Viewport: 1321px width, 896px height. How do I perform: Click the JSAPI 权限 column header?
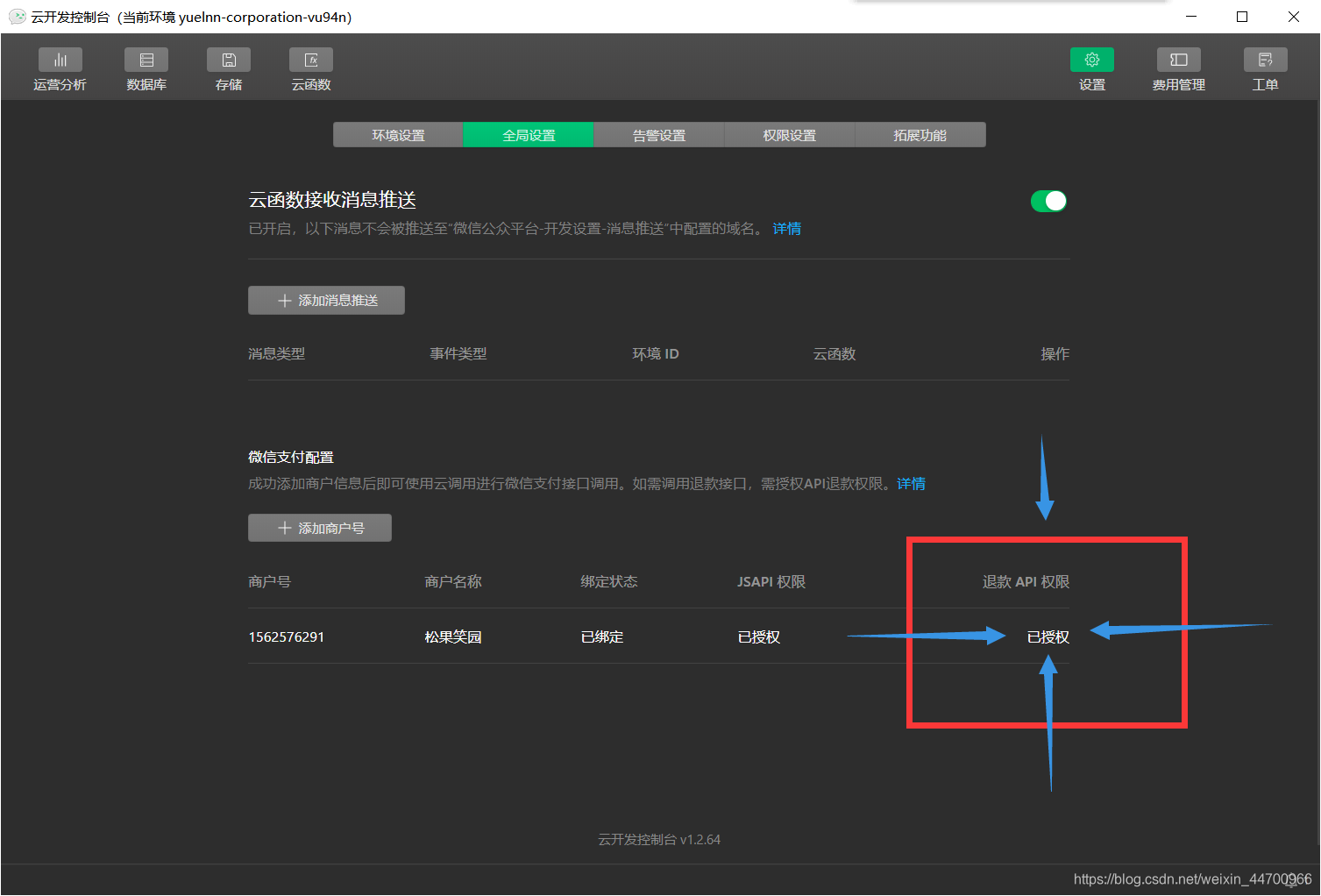coord(771,582)
